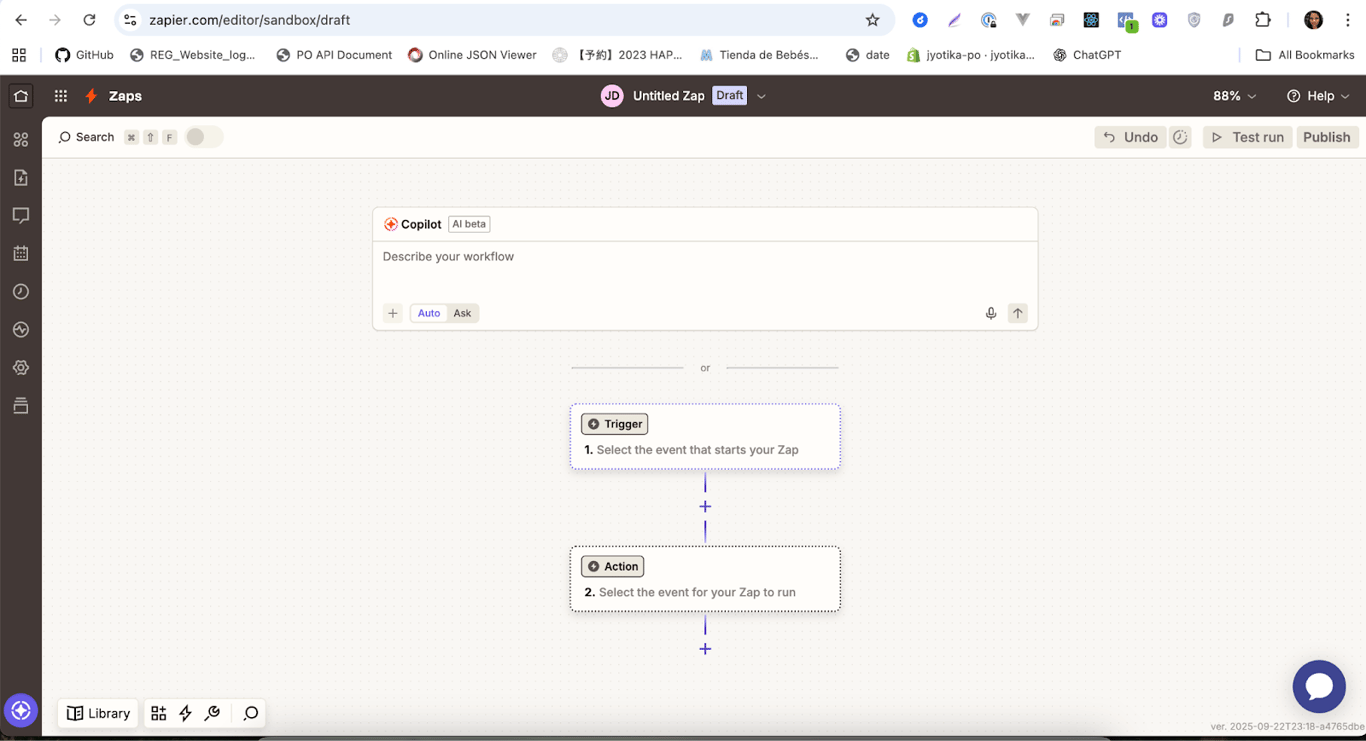Open the Zap details file-bolt sidebar icon
1366x741 pixels.
pos(21,178)
